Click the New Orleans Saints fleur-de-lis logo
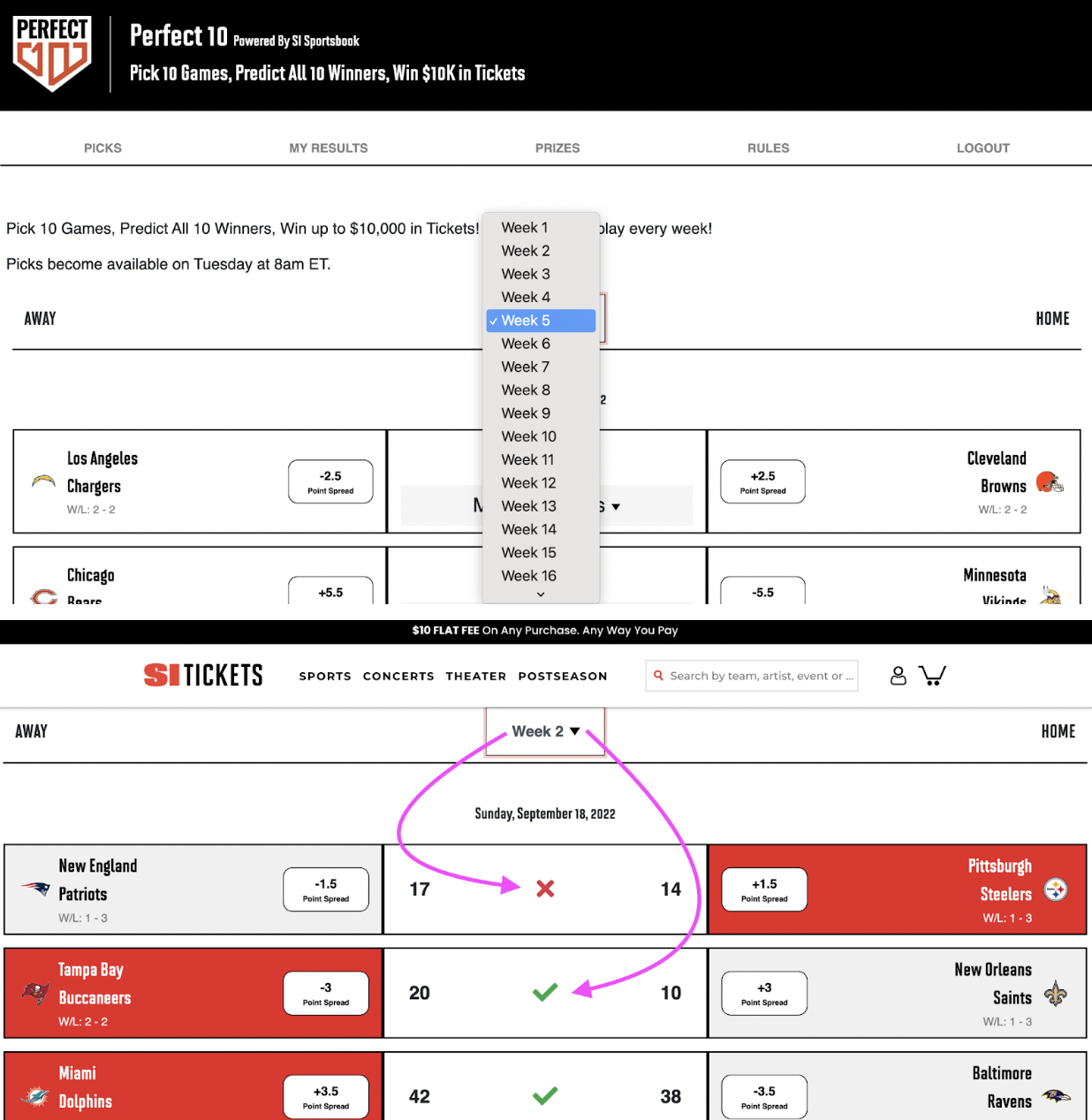1092x1120 pixels. click(1056, 994)
